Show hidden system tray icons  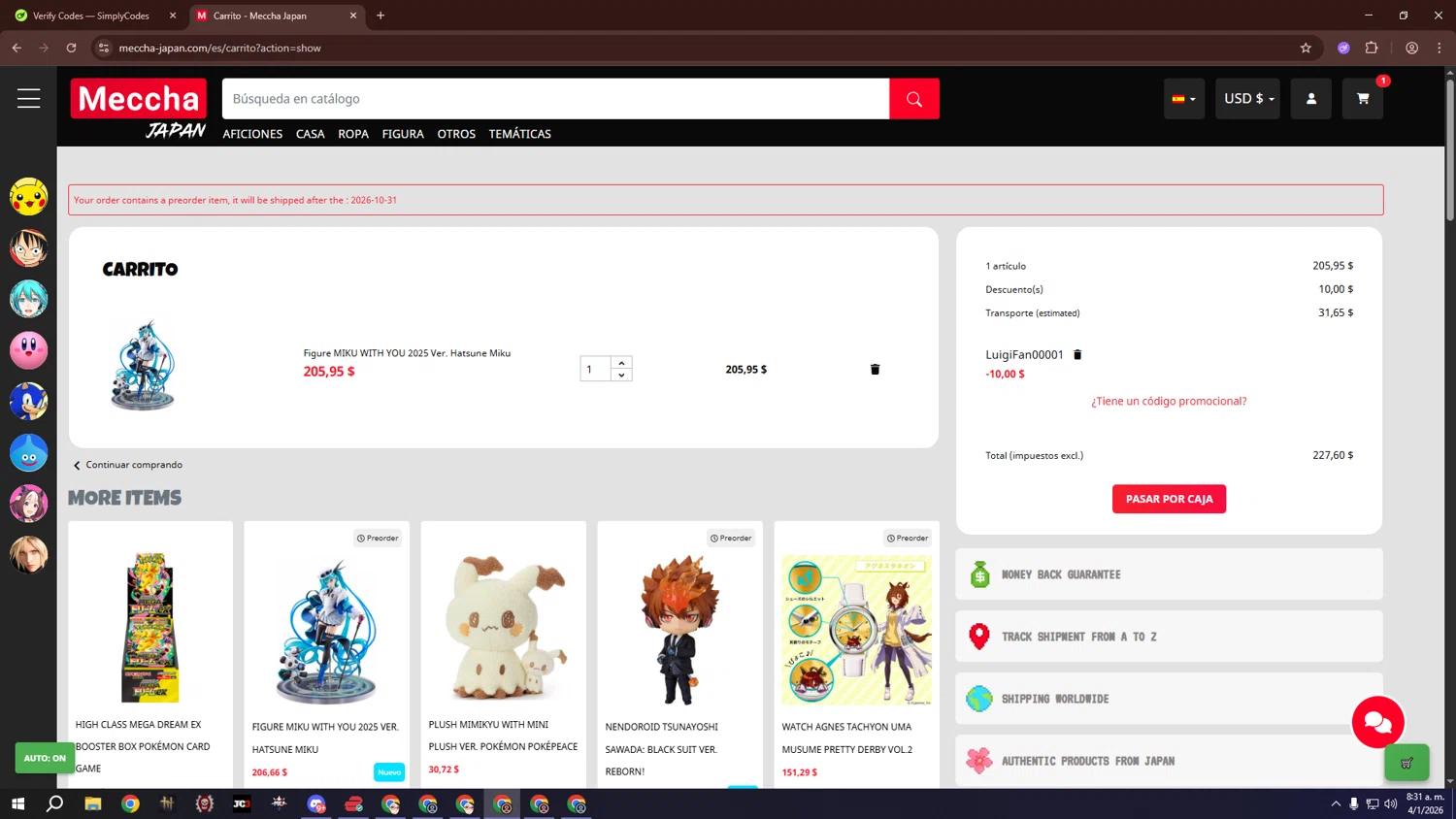point(1336,803)
